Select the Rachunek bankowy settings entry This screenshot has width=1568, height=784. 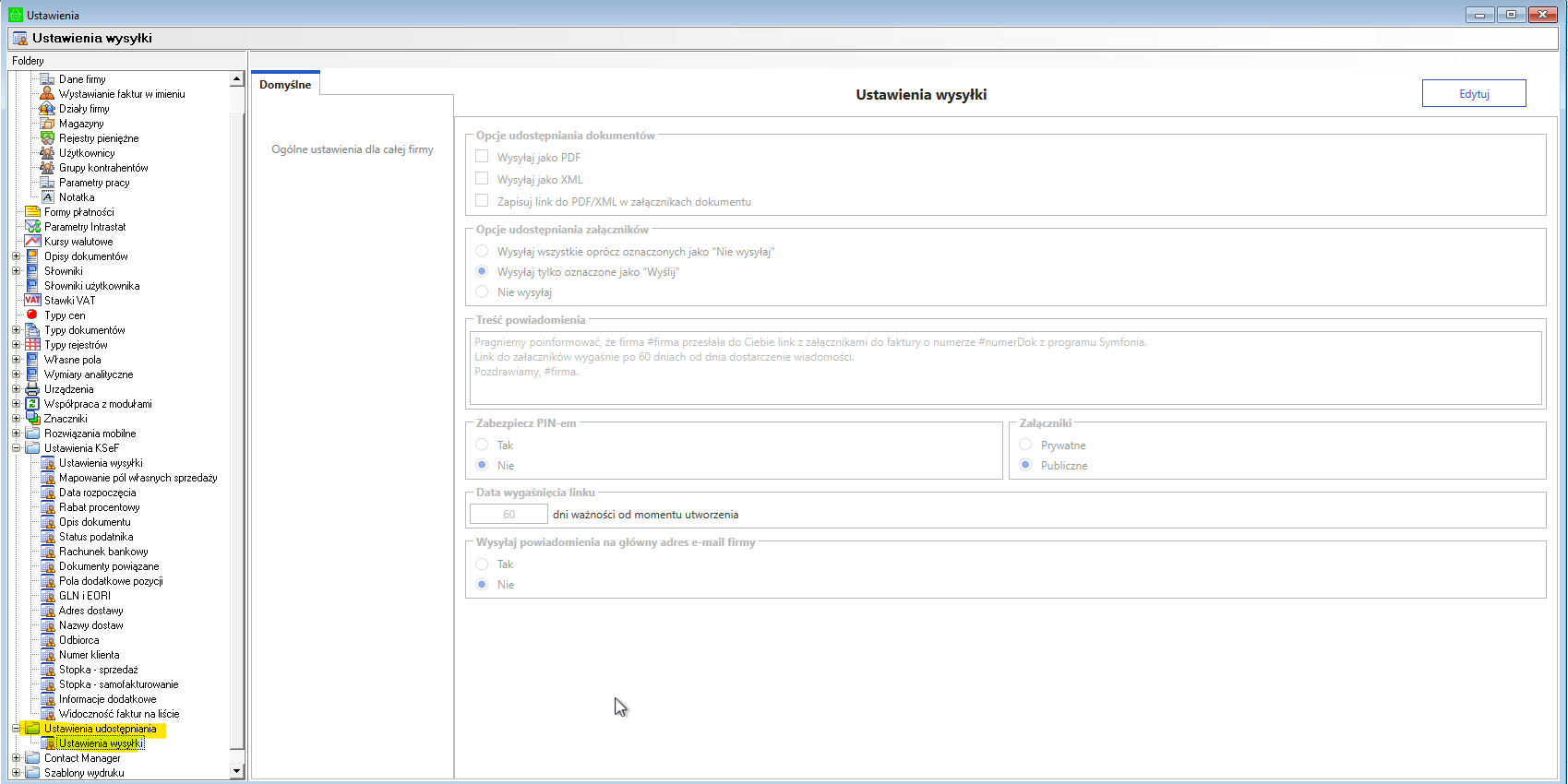(x=103, y=552)
